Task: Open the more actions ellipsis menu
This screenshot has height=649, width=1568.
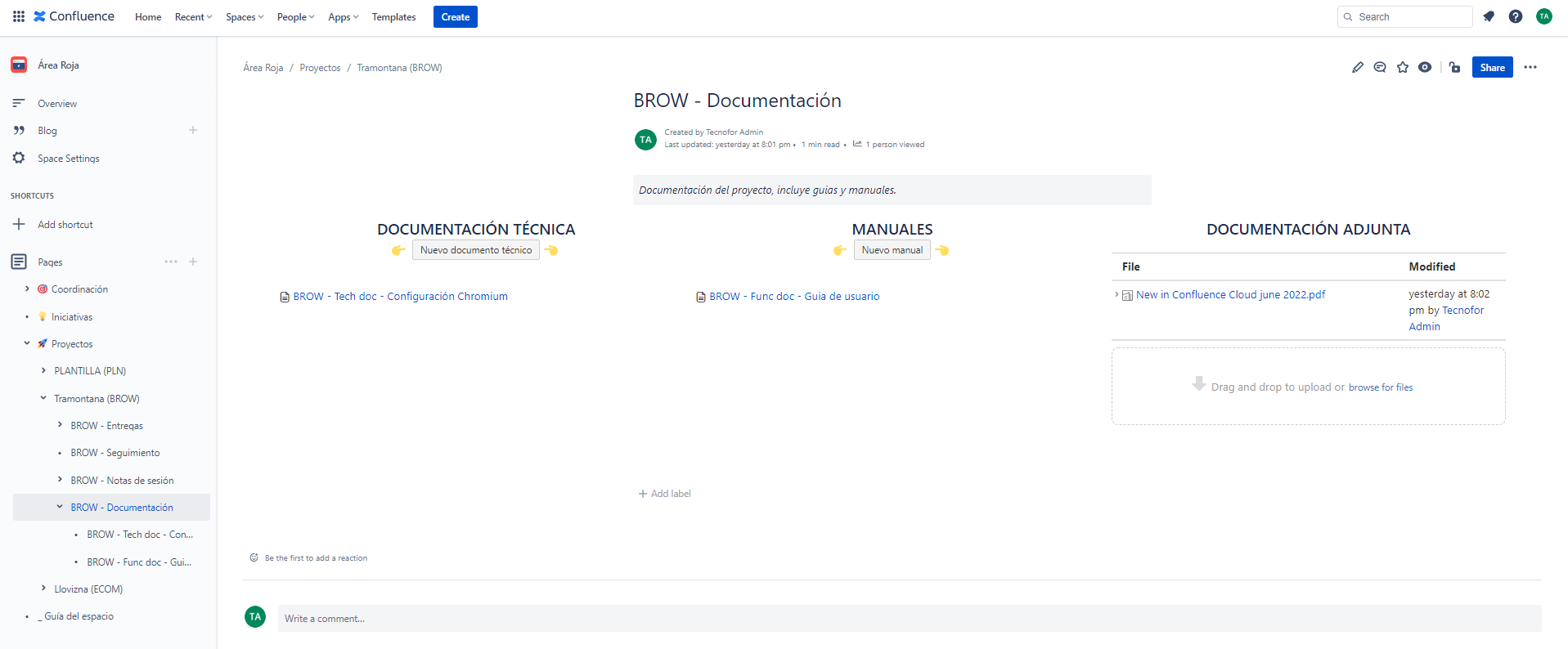Action: pyautogui.click(x=1530, y=67)
